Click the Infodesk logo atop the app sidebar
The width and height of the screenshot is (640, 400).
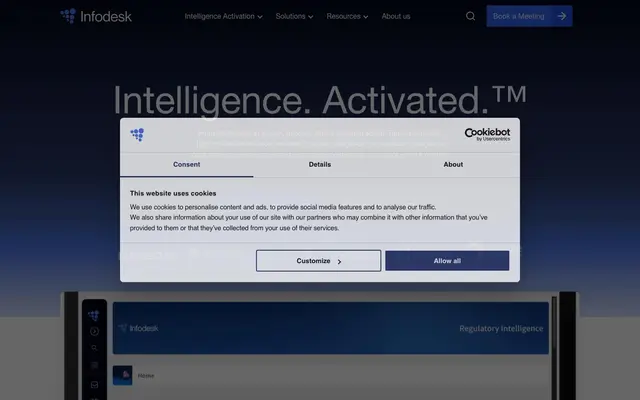(x=94, y=315)
